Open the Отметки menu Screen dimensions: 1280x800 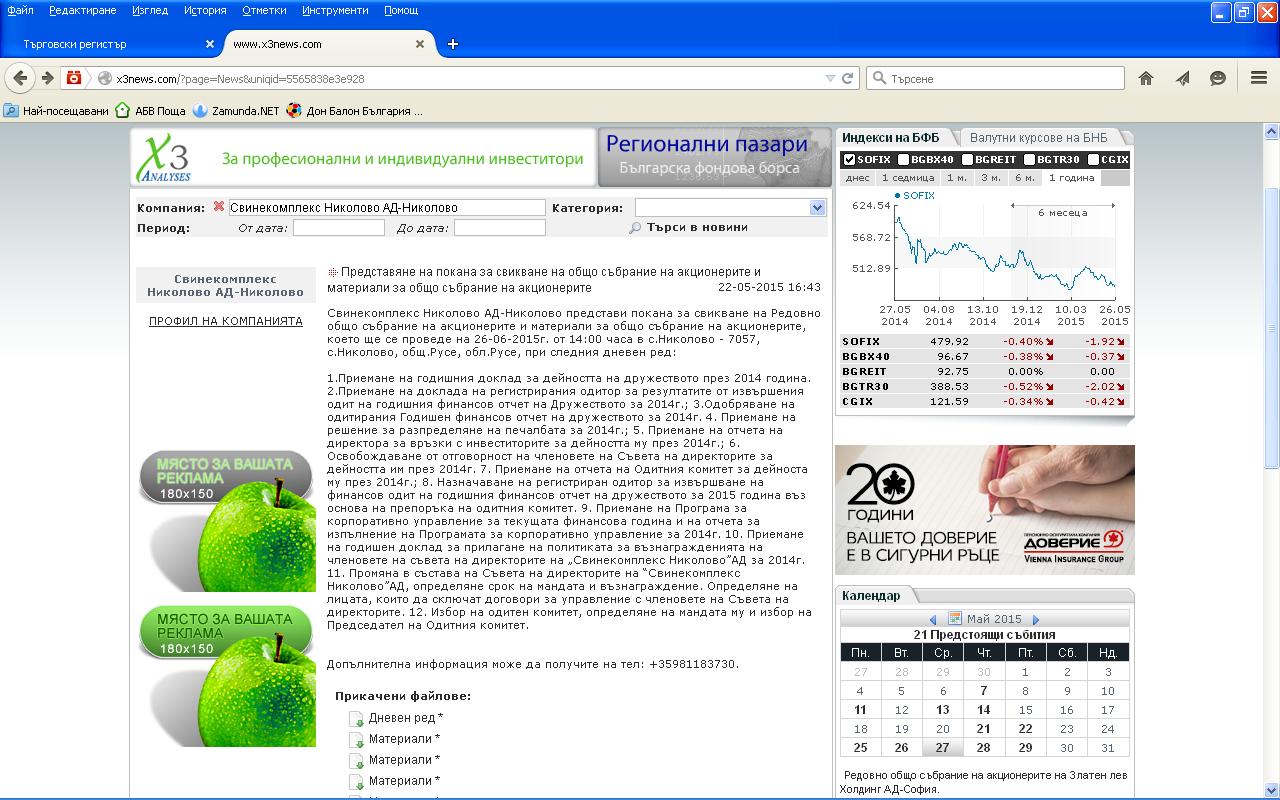263,10
